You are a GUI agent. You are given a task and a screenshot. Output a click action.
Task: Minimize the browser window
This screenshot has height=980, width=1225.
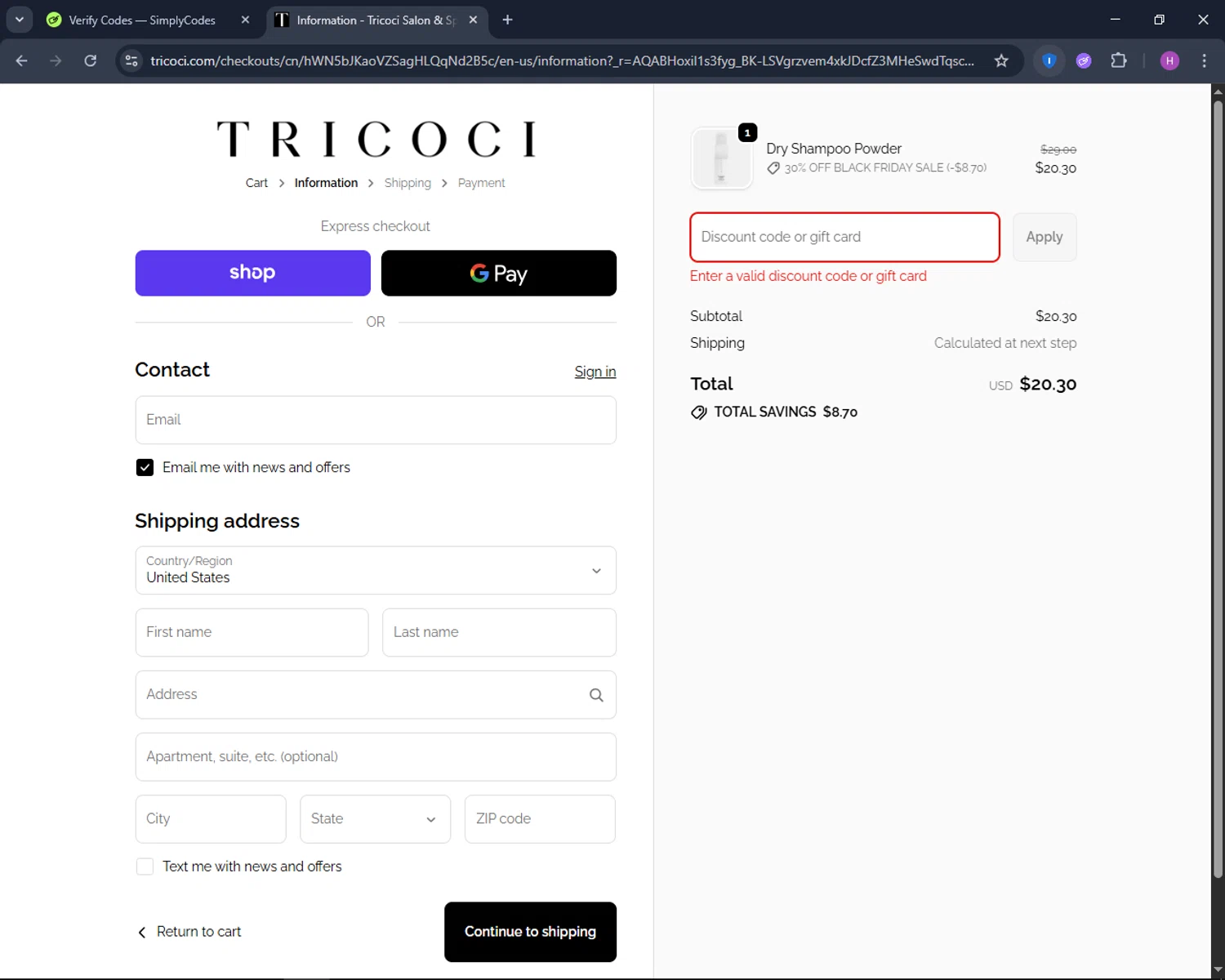[x=1115, y=20]
